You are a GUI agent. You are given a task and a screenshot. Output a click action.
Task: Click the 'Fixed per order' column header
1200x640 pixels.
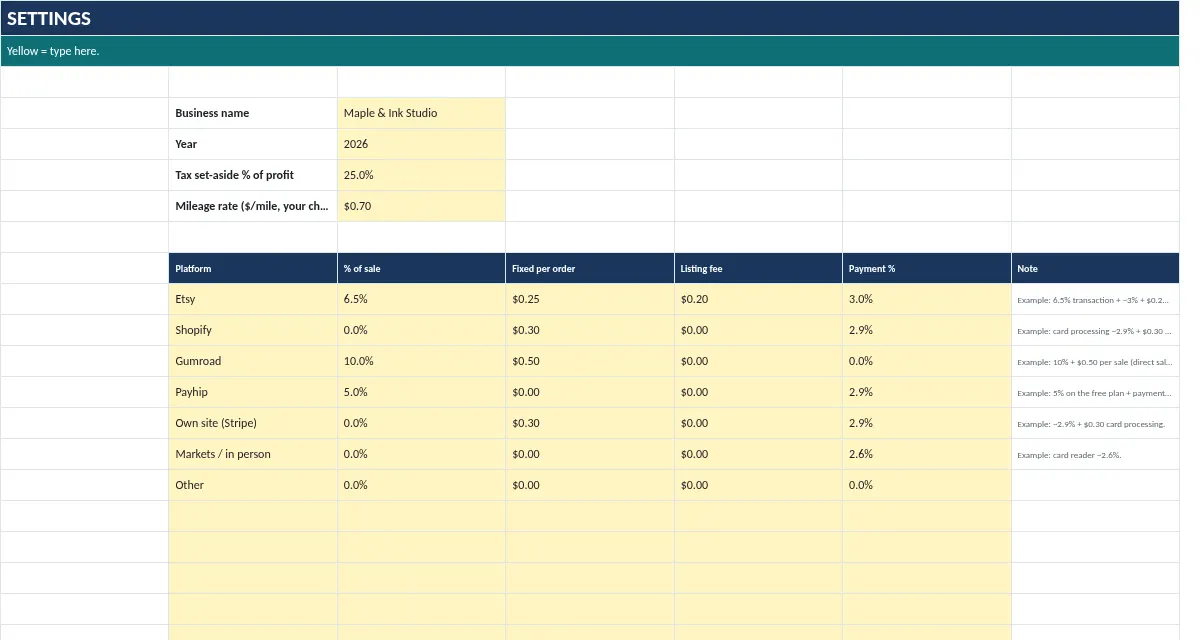pos(590,268)
